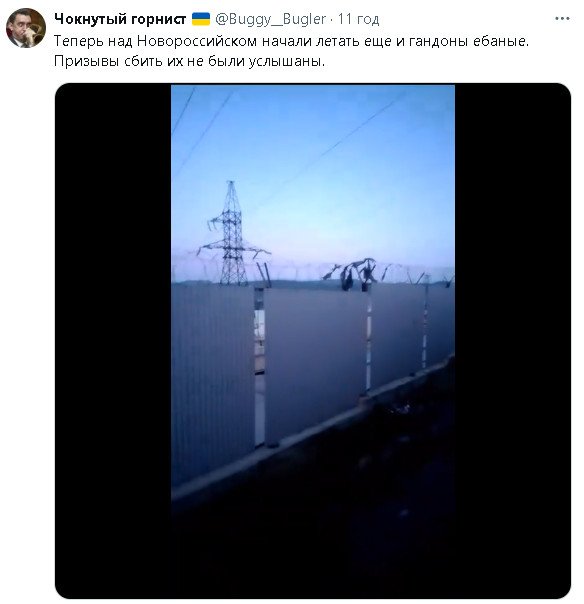Click the first line of tweet text

point(291,41)
